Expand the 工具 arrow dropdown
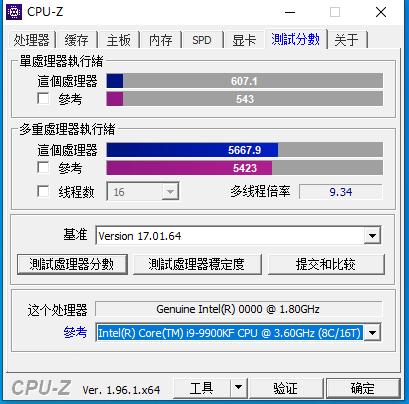This screenshot has width=409, height=404. [238, 388]
